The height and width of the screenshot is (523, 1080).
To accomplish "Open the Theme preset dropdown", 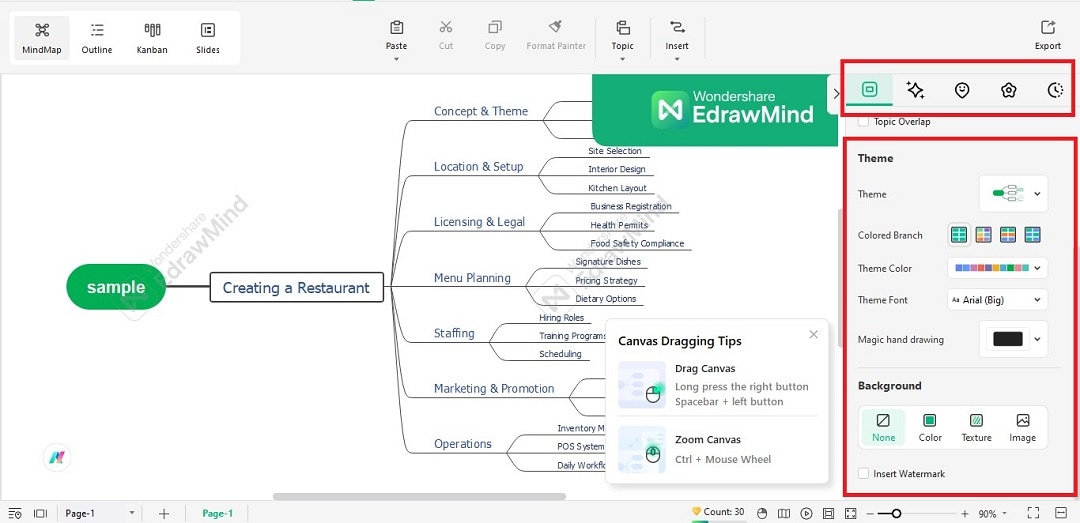I will (x=1013, y=194).
